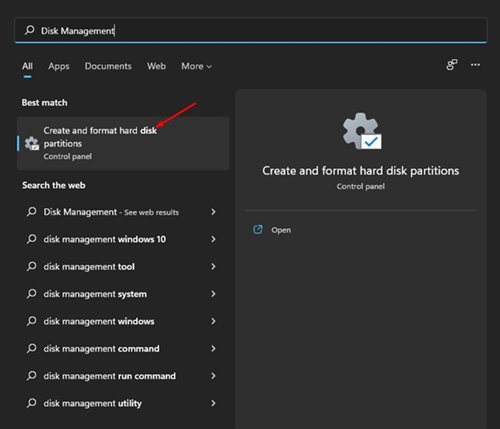Click the Disk Management search input field
The image size is (500, 429).
251,30
